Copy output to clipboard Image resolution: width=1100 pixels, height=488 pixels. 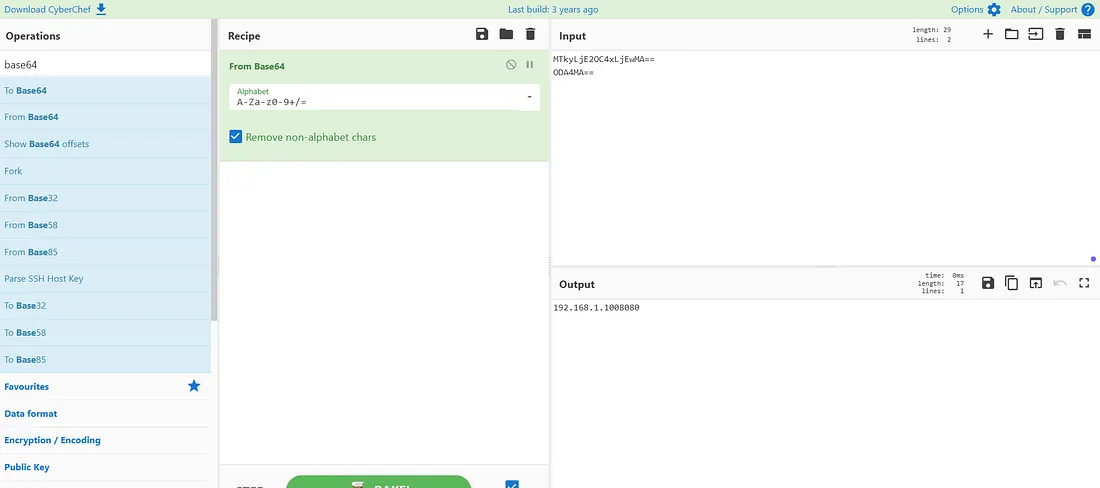pos(1012,284)
